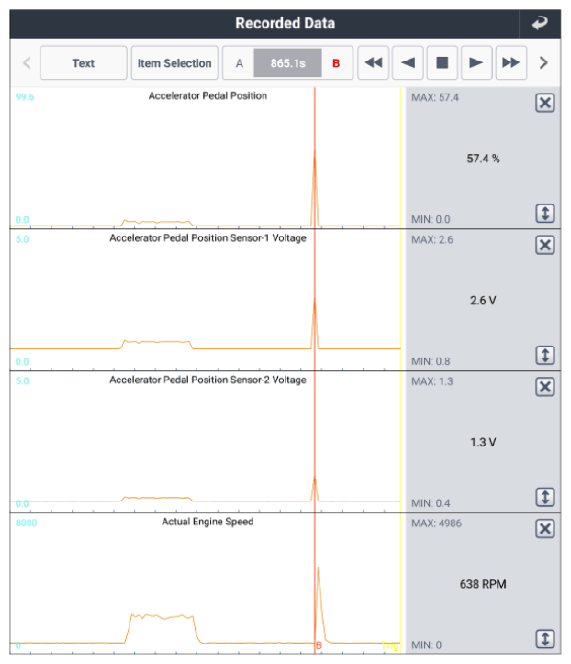Viewport: 571px width, 664px height.
Task: Step backward with single left arrow
Action: 407,63
